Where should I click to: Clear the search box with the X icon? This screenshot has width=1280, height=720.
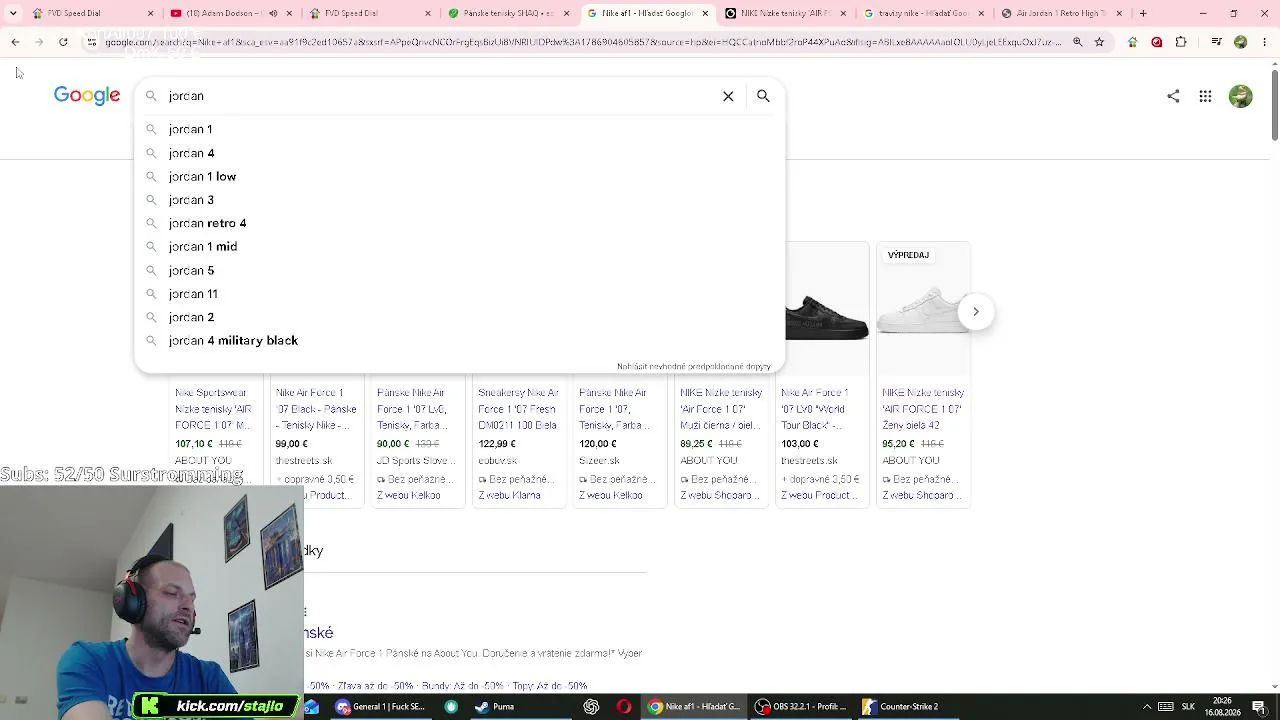tap(728, 96)
